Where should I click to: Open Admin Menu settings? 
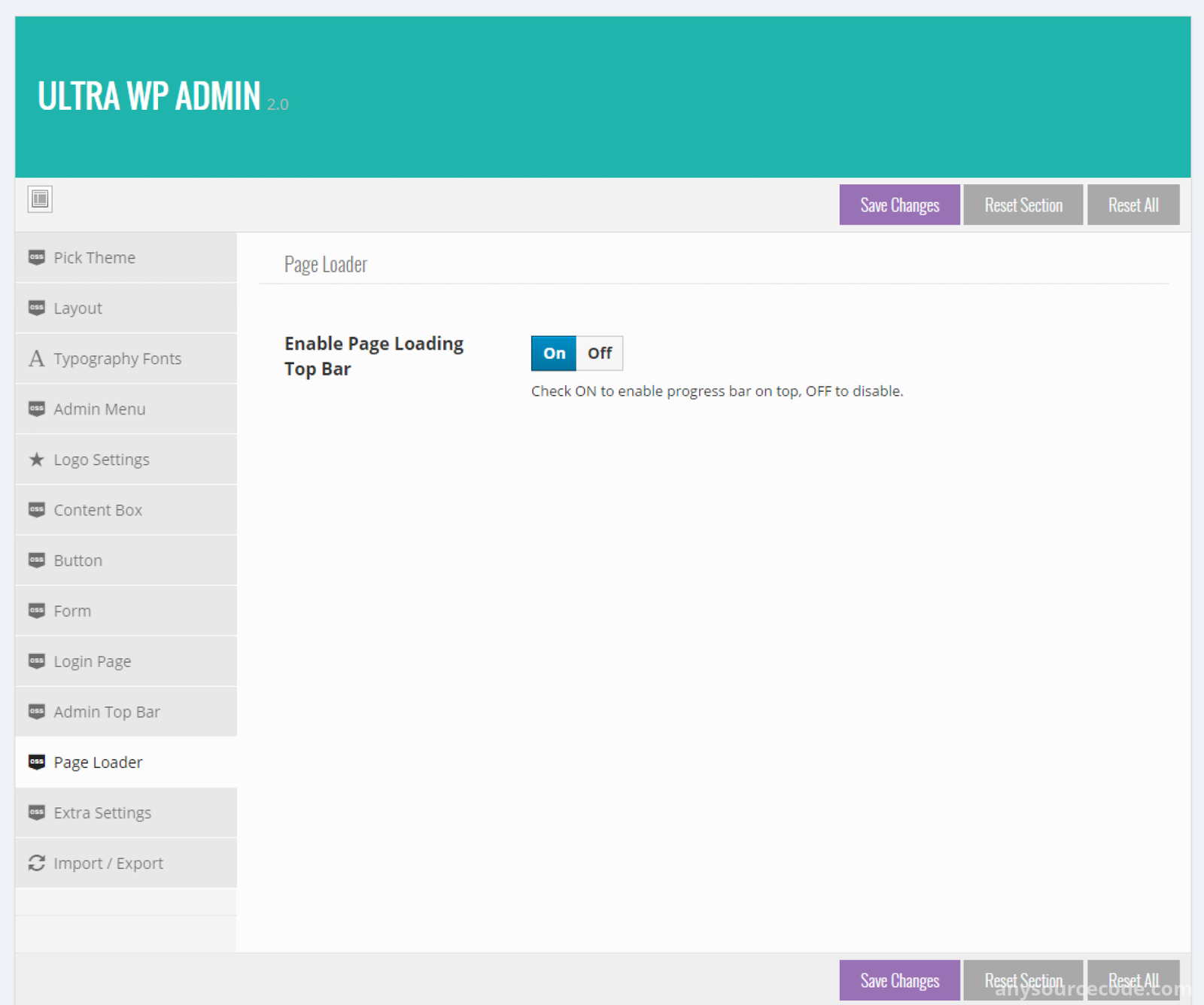(126, 408)
